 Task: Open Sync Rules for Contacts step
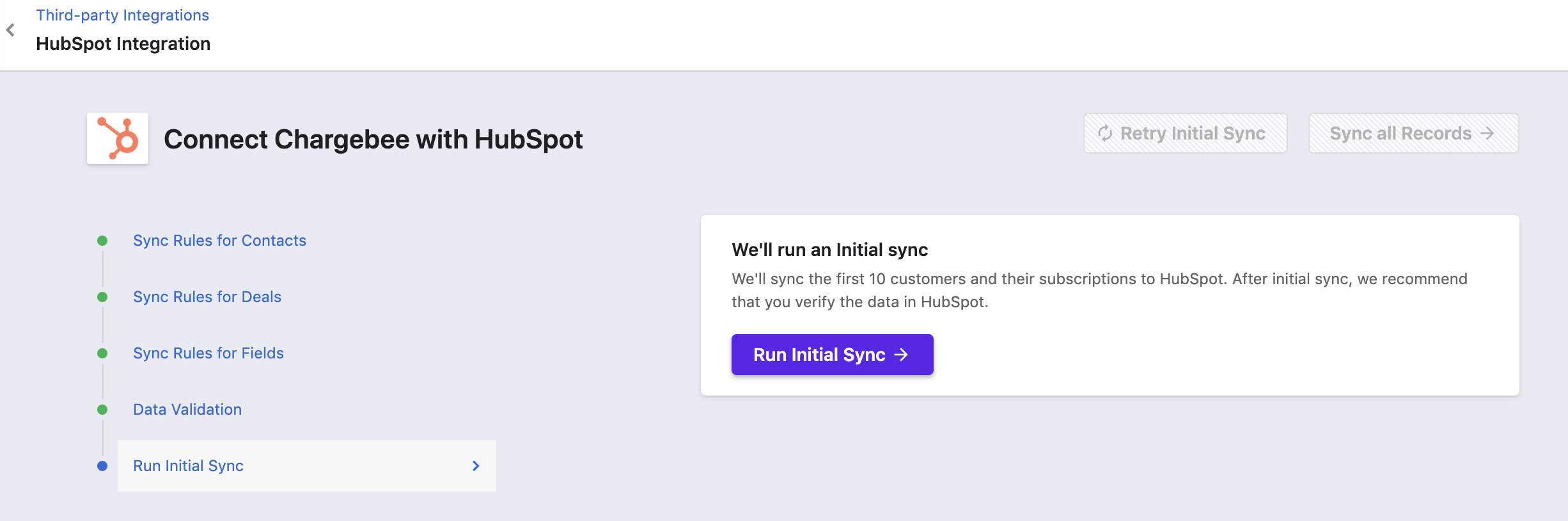(x=219, y=241)
